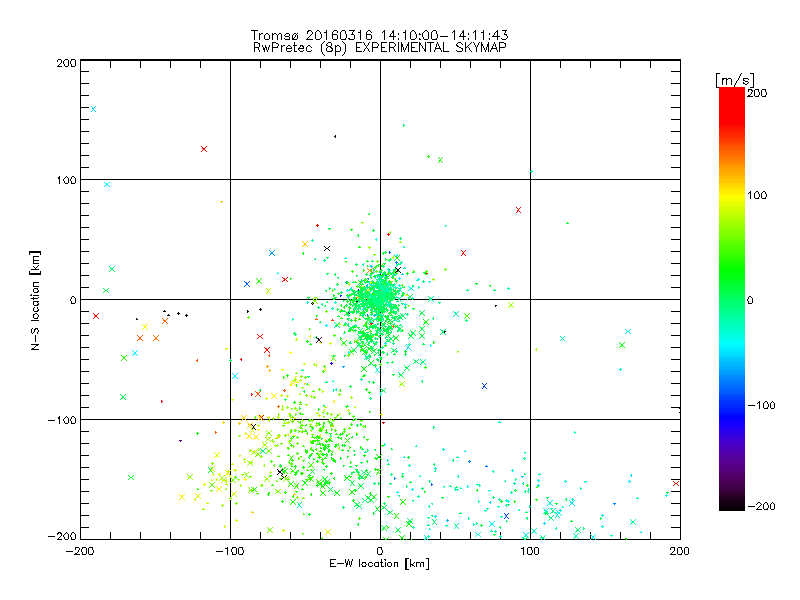Viewport: 800px width, 600px height.
Task: Click the red X marker at the far right edge
Action: 676,483
